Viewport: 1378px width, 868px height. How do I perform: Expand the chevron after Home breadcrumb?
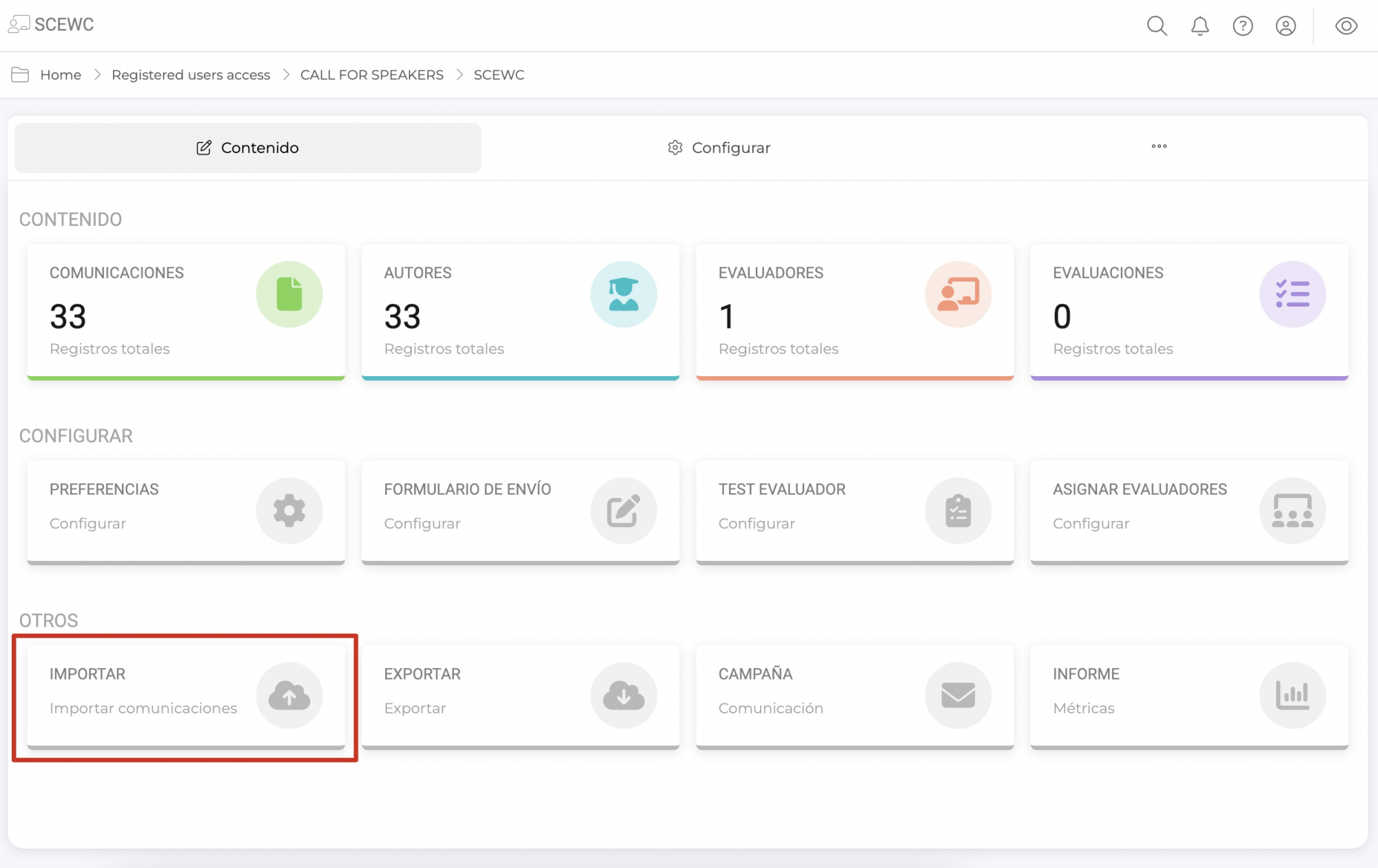pos(97,74)
